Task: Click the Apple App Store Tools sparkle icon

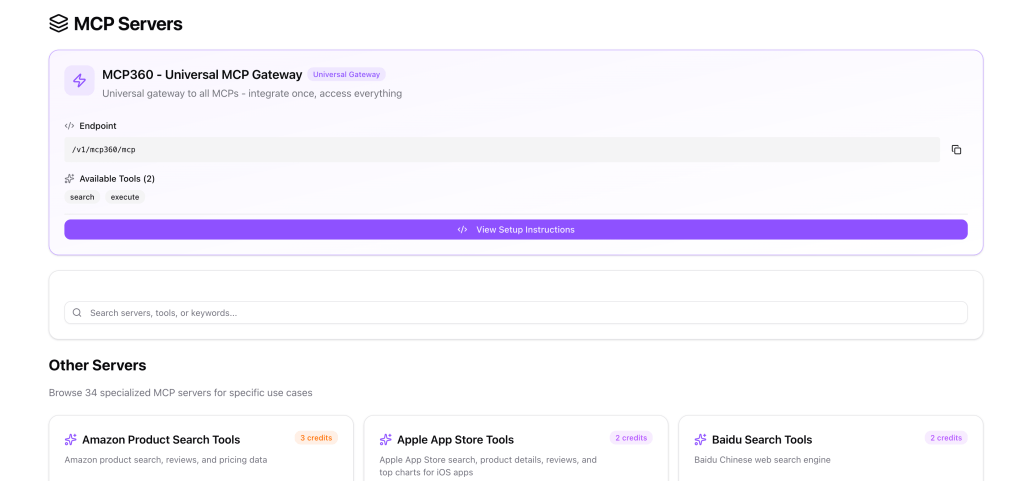Action: click(386, 440)
